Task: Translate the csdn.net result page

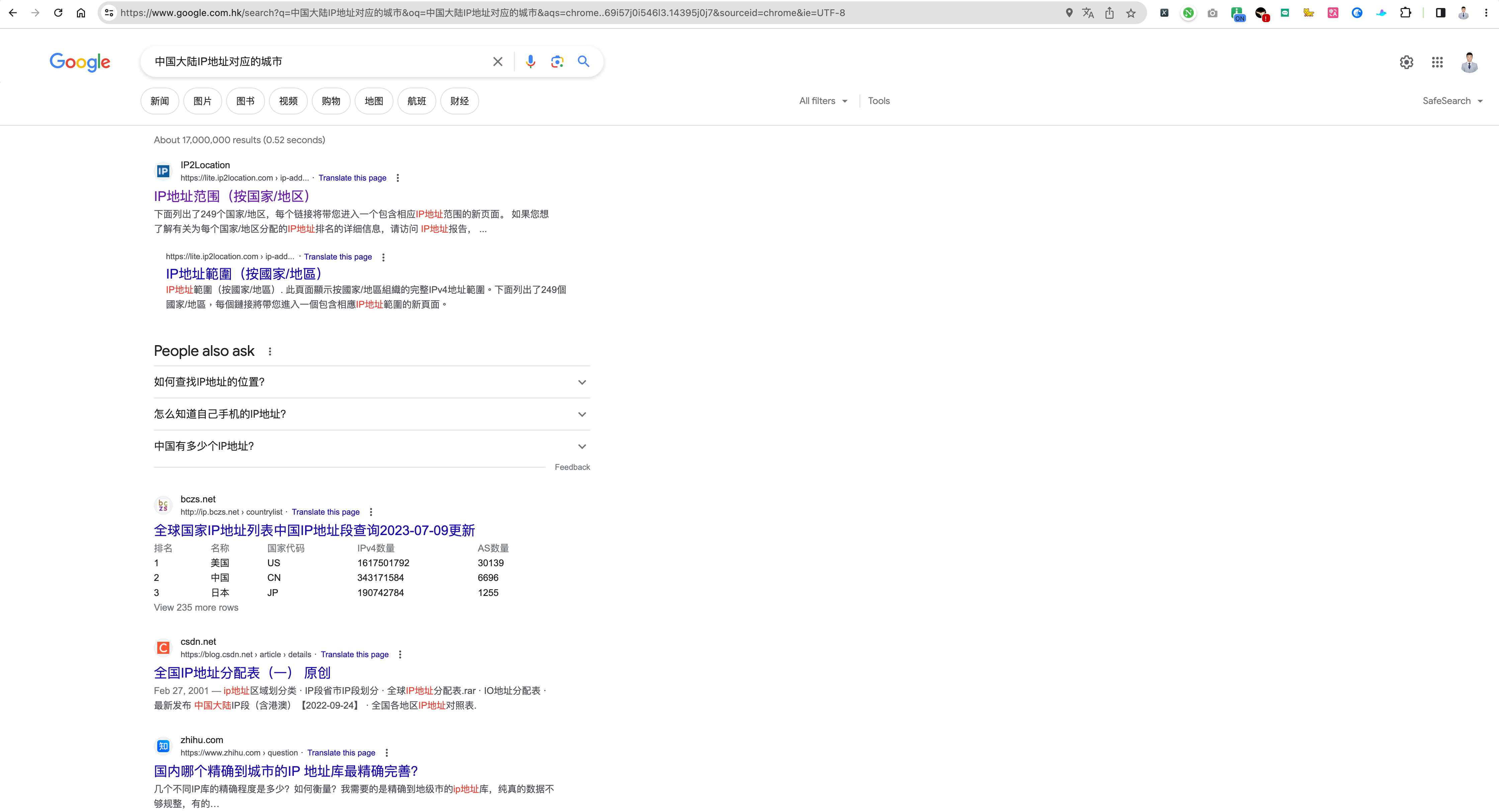Action: click(354, 654)
